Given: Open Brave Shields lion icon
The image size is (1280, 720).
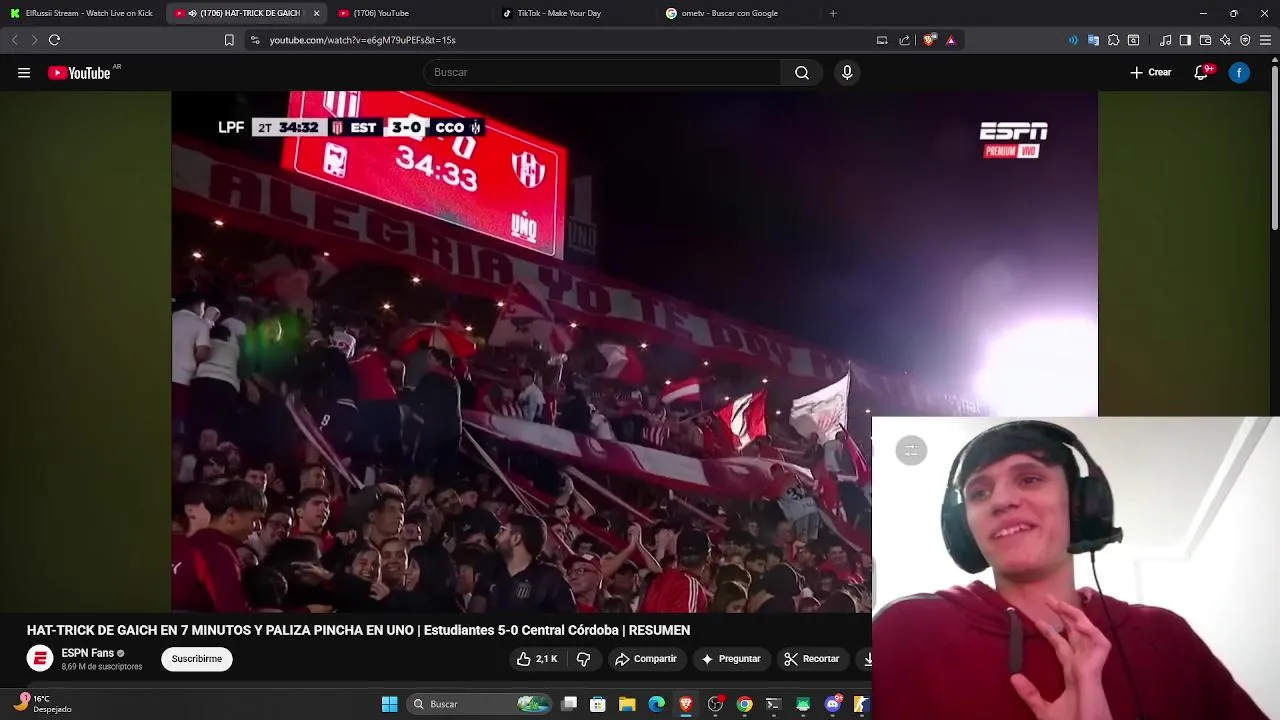Looking at the screenshot, I should [929, 40].
